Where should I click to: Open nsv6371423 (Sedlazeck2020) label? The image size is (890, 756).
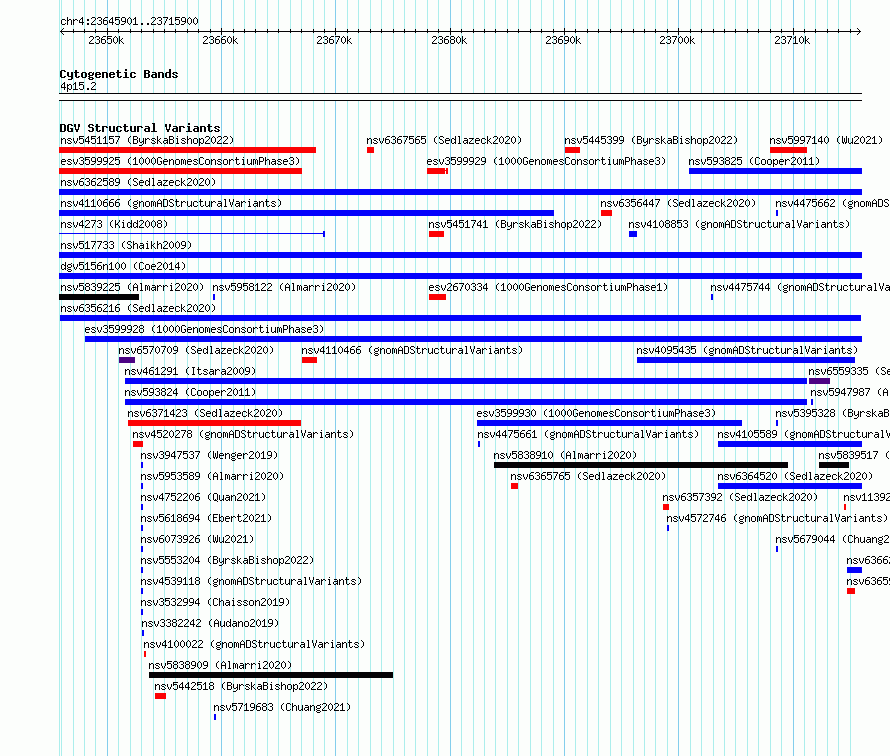coord(205,413)
